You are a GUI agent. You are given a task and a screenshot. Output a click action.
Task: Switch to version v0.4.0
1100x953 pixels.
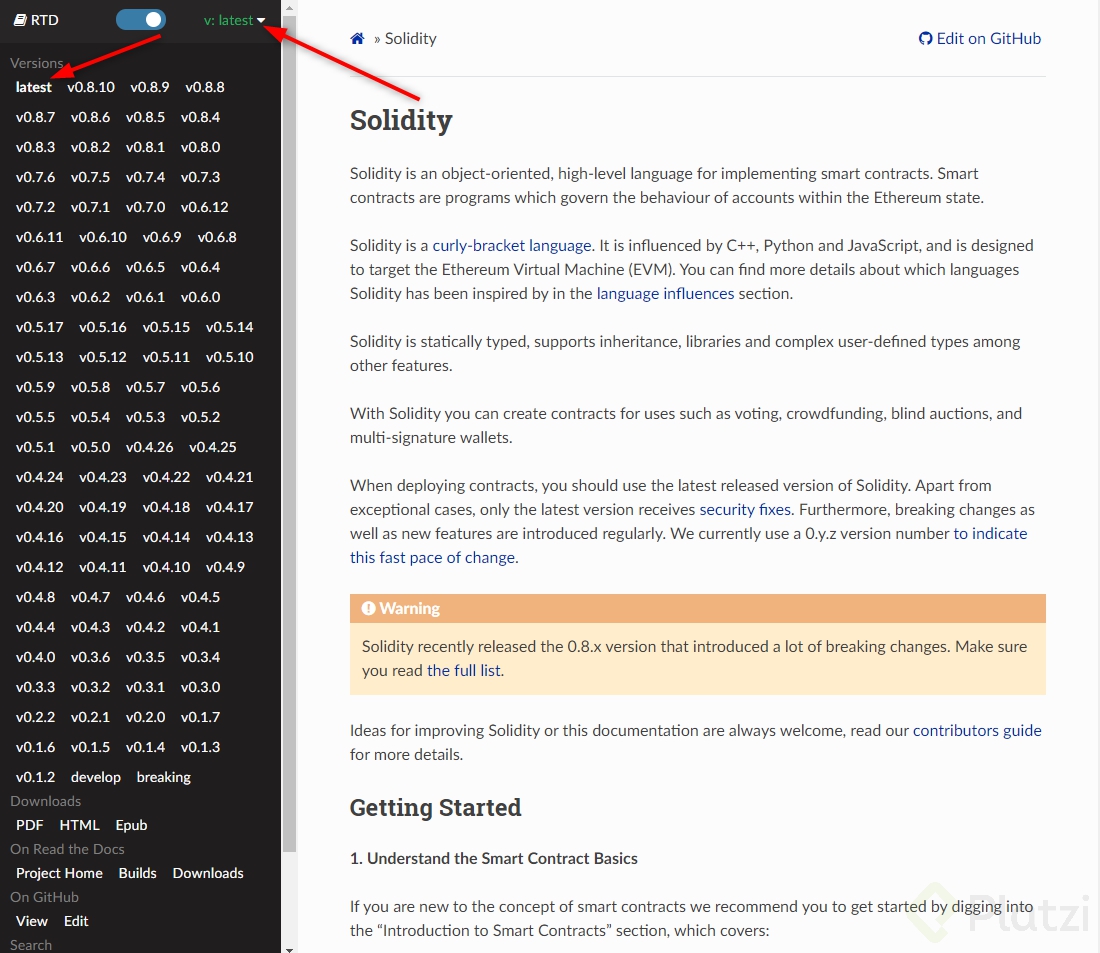(35, 657)
